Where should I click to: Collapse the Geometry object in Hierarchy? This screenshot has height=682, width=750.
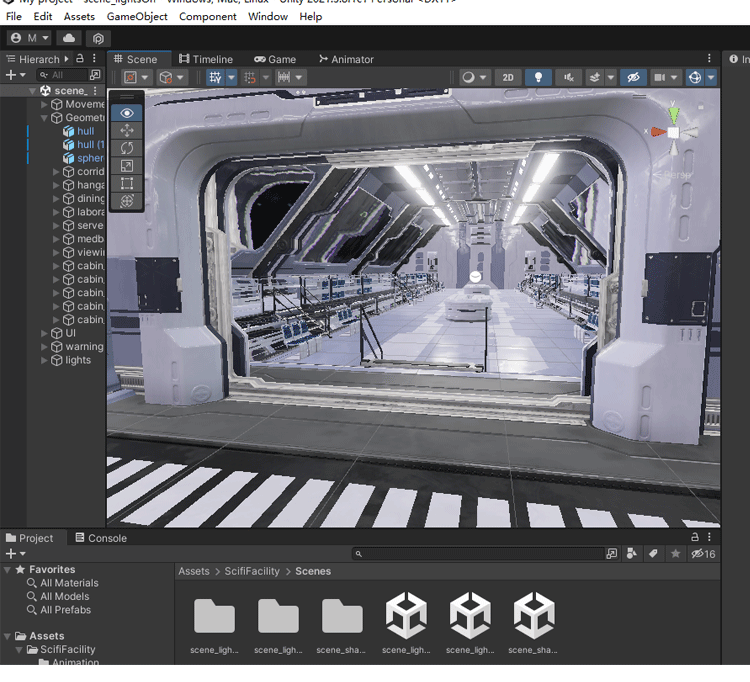click(x=44, y=118)
